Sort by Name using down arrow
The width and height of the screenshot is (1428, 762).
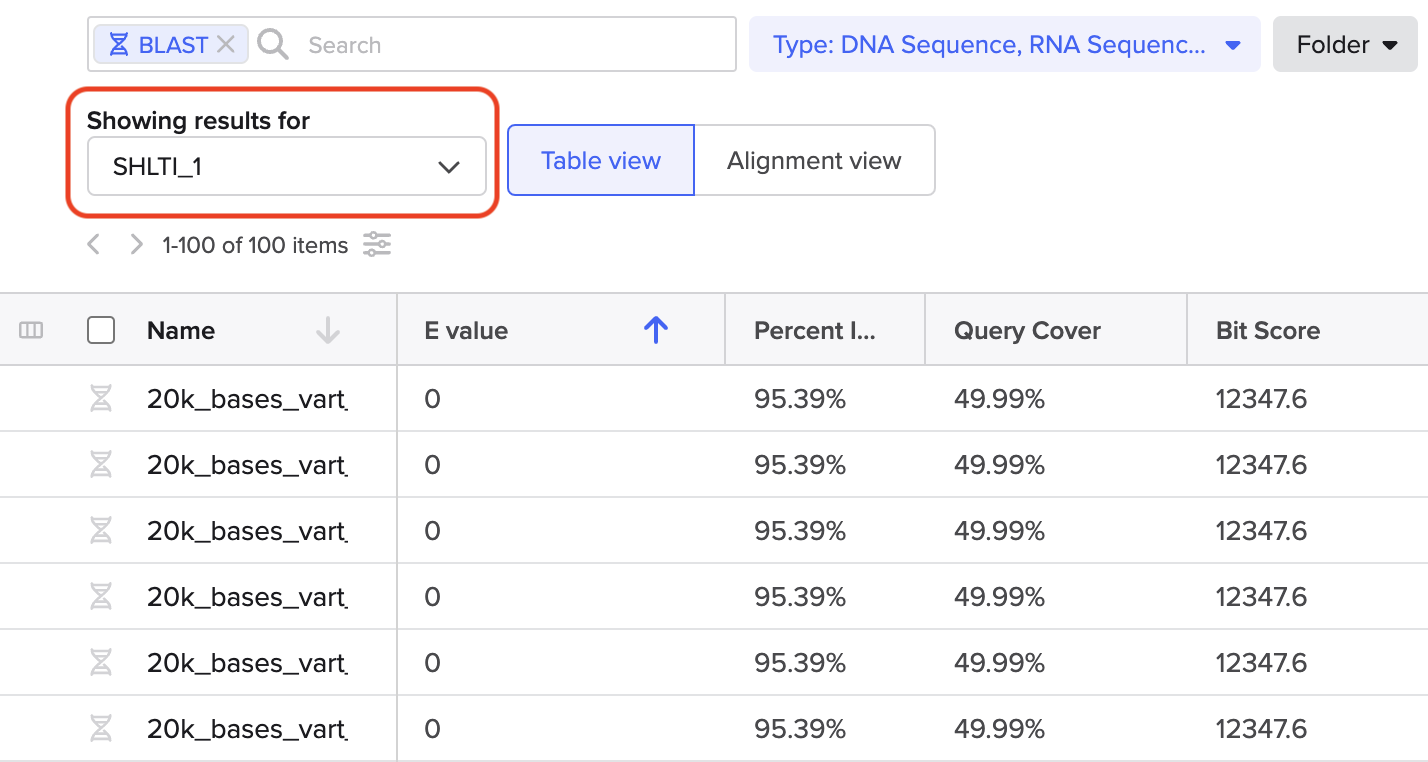pyautogui.click(x=327, y=331)
